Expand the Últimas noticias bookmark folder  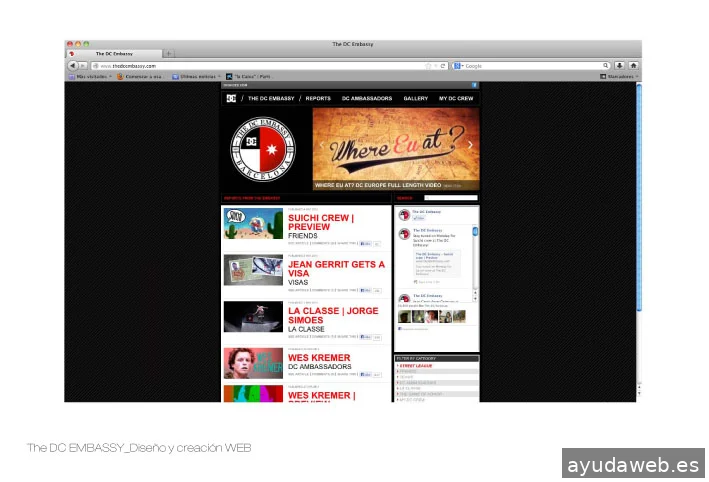tap(193, 76)
